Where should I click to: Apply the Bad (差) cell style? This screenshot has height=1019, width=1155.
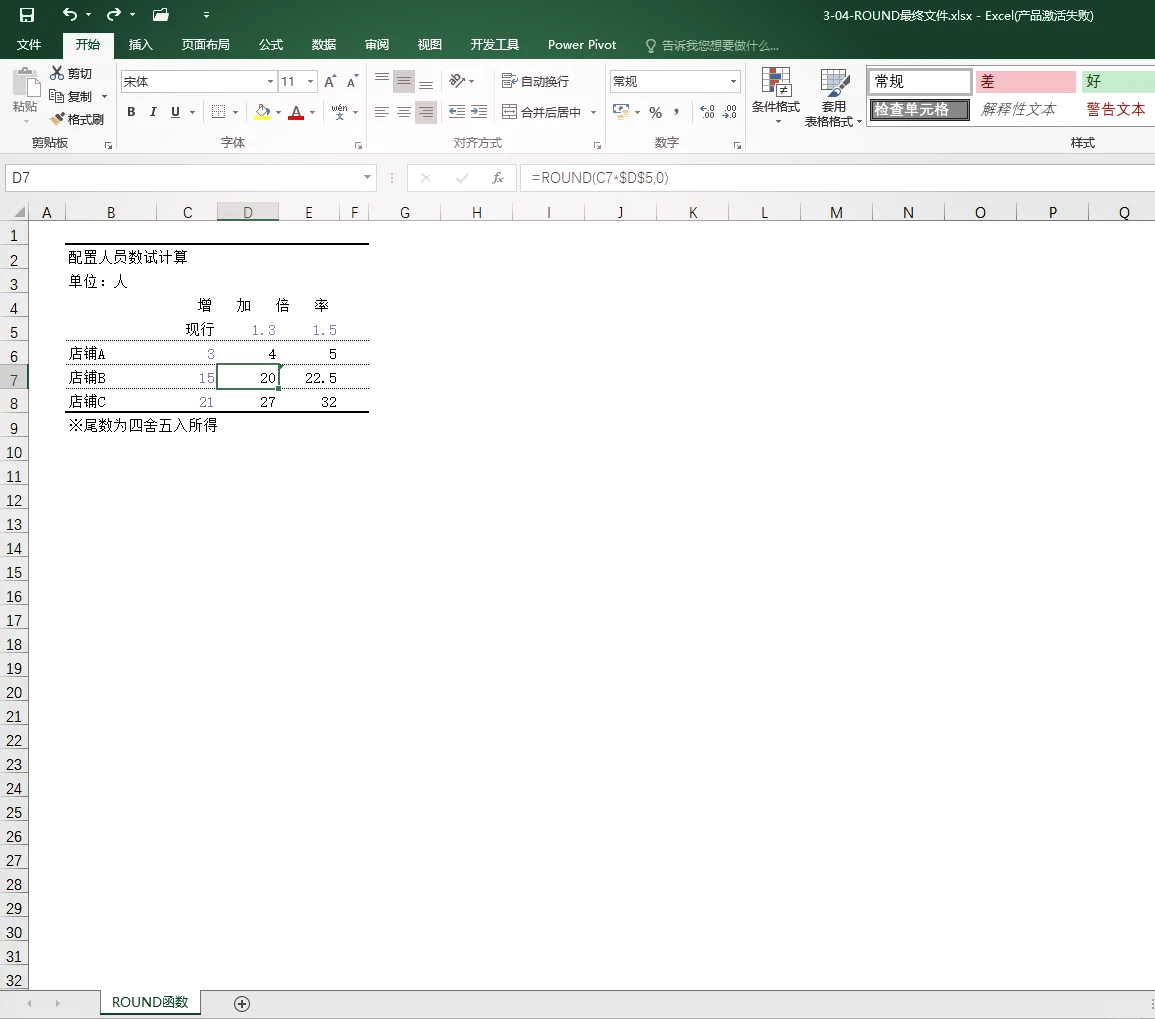pyautogui.click(x=1025, y=81)
